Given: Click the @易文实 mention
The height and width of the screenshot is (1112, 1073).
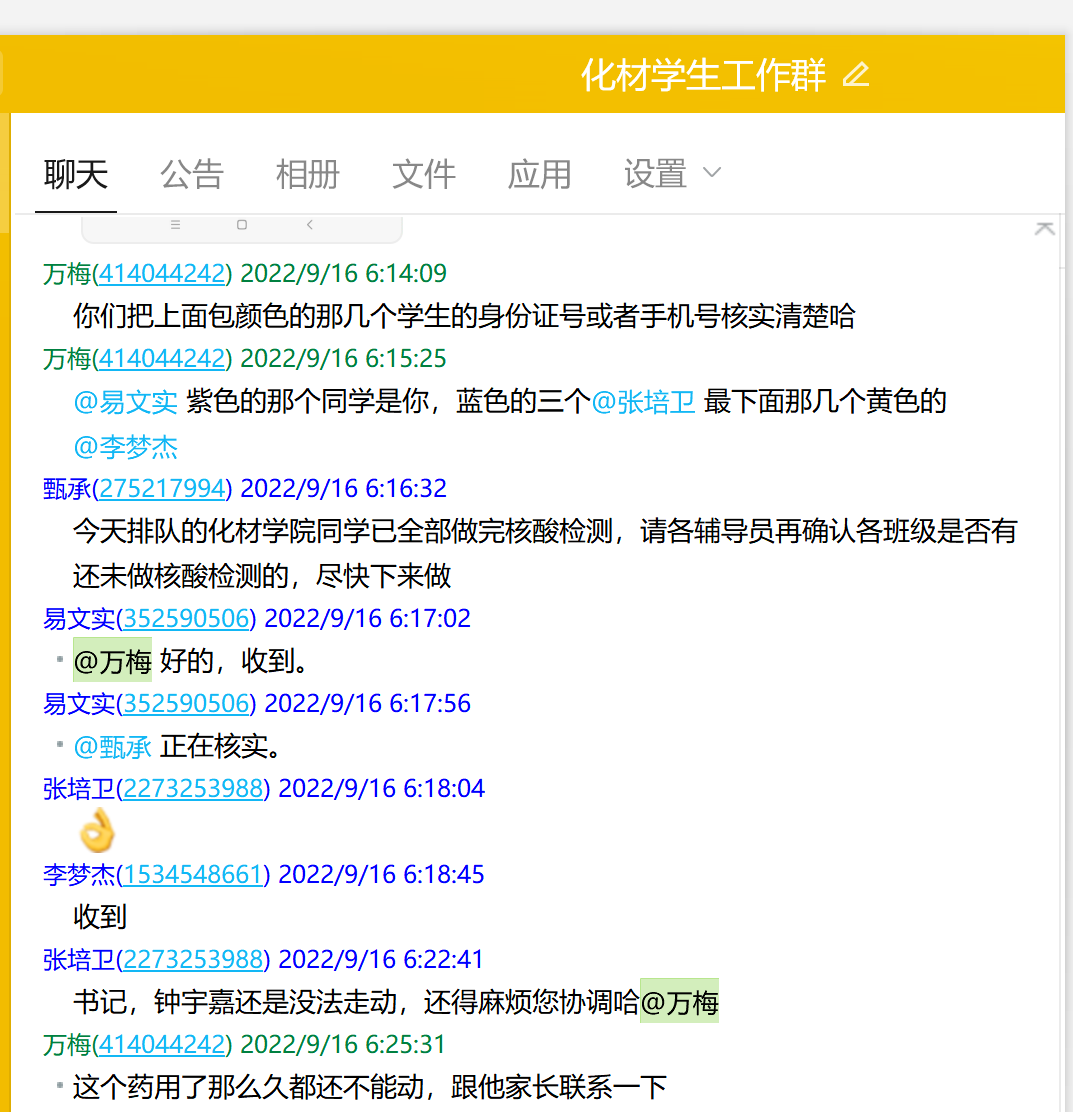Looking at the screenshot, I should [x=126, y=402].
